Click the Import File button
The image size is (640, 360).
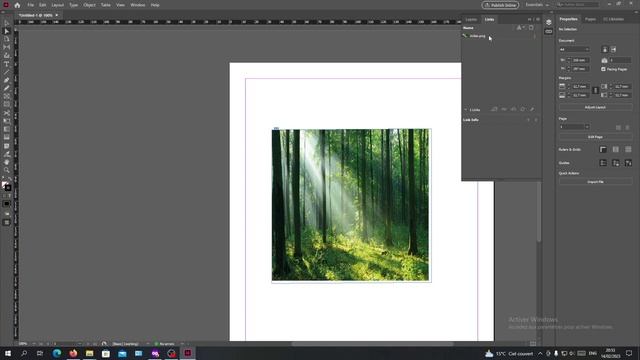tap(595, 182)
